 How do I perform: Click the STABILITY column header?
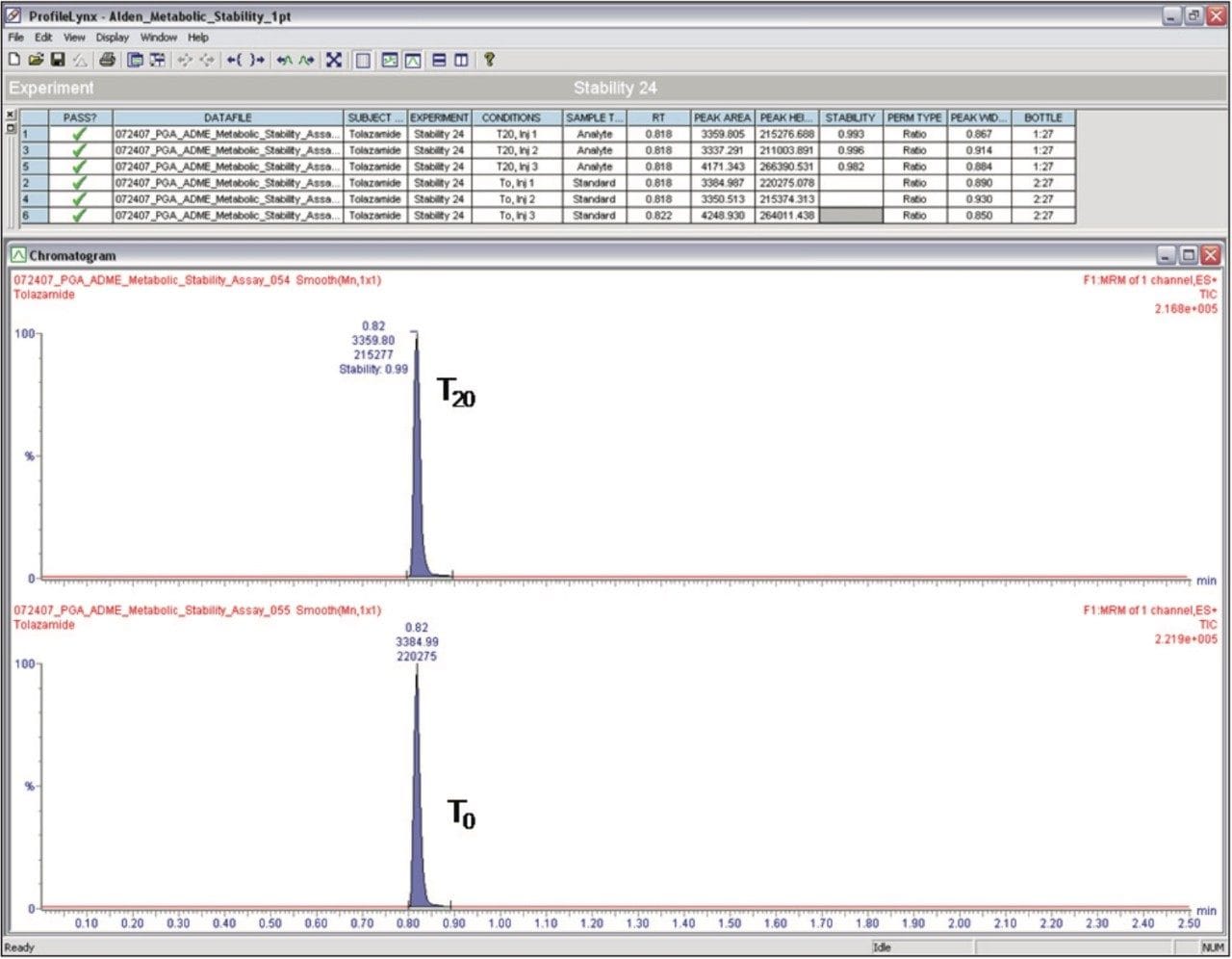click(850, 117)
